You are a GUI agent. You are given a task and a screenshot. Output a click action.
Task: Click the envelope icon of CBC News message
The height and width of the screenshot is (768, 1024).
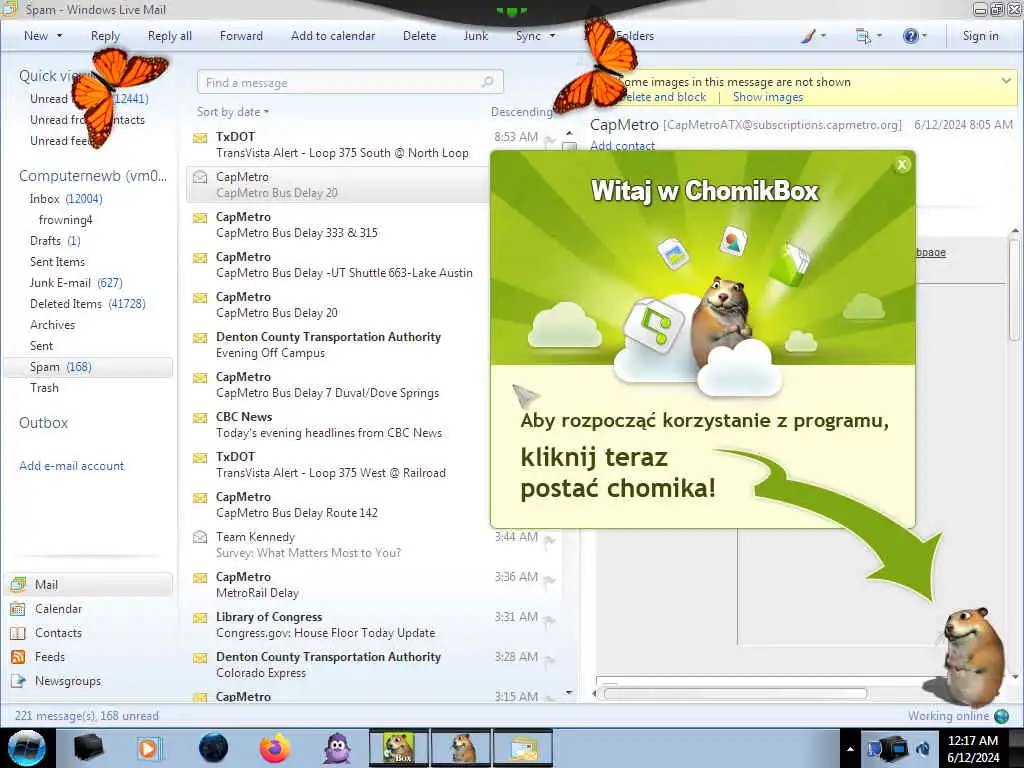[x=200, y=417]
